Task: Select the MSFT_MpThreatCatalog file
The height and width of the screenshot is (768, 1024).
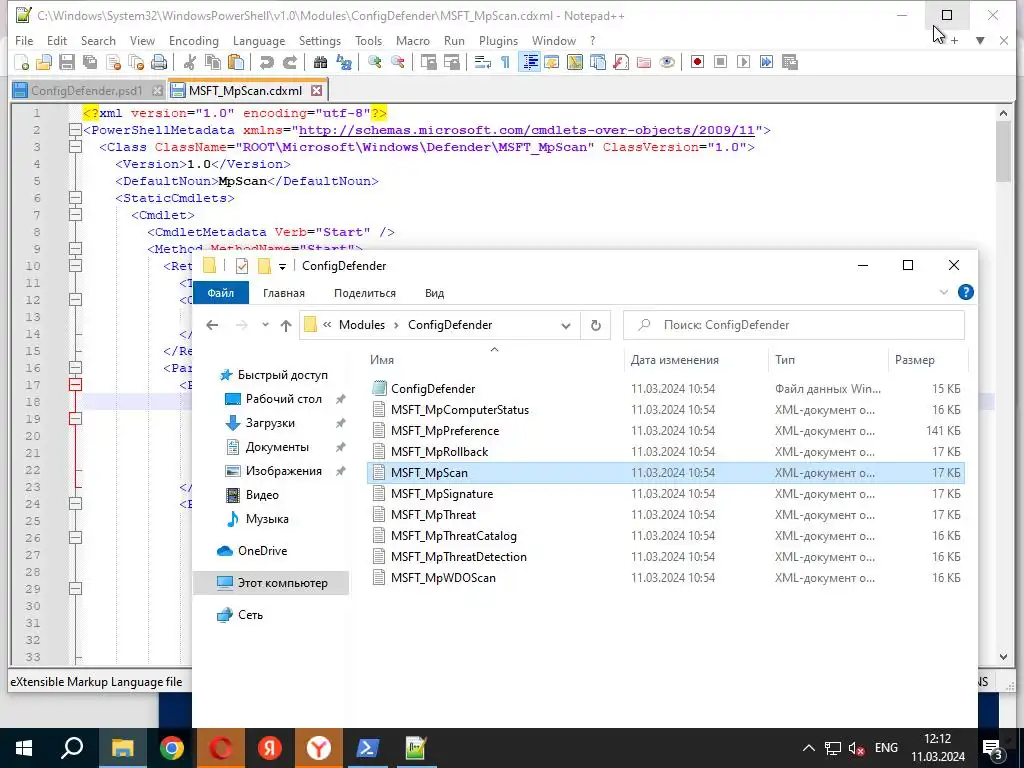Action: [x=666, y=536]
